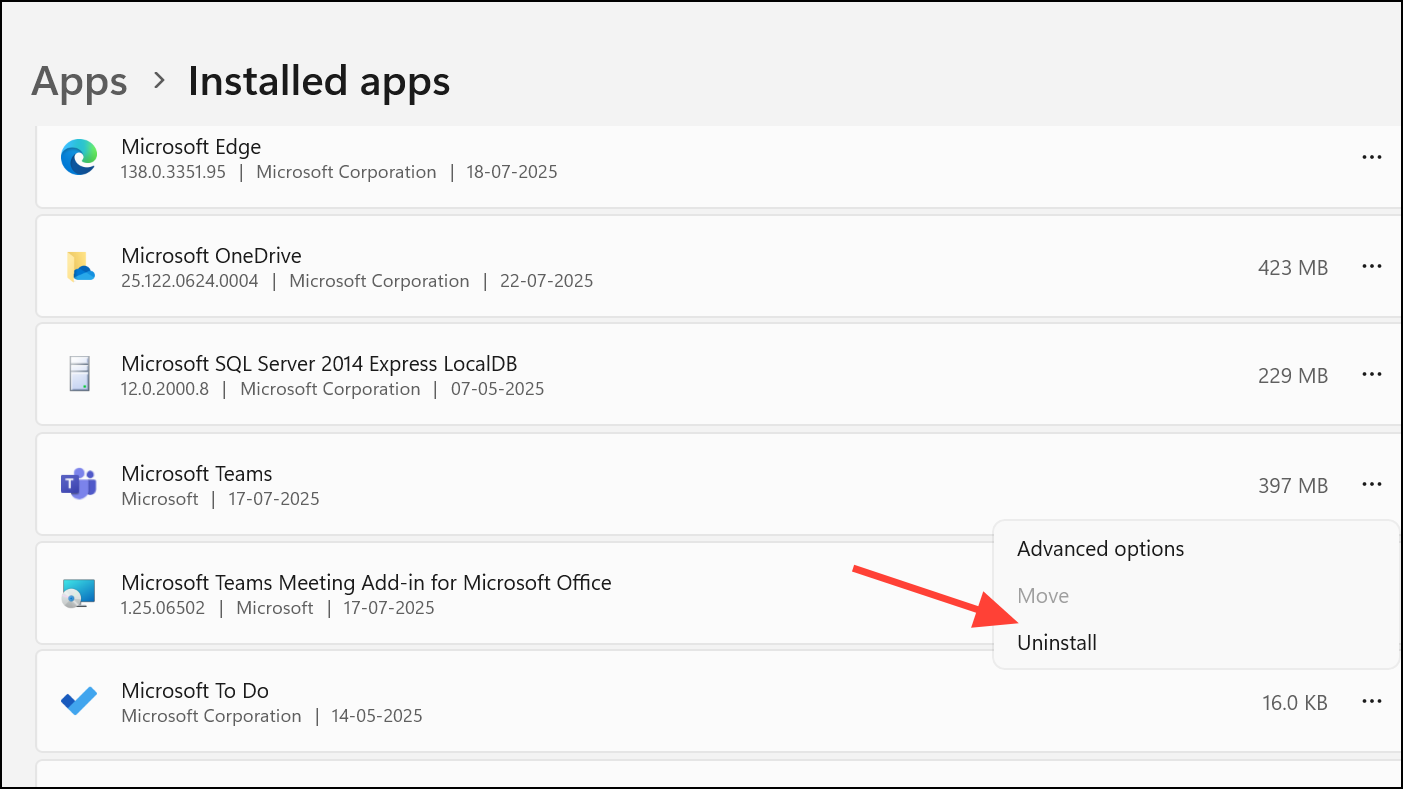The image size is (1403, 789).
Task: Click the SQL Server LocalDB icon
Action: click(79, 375)
